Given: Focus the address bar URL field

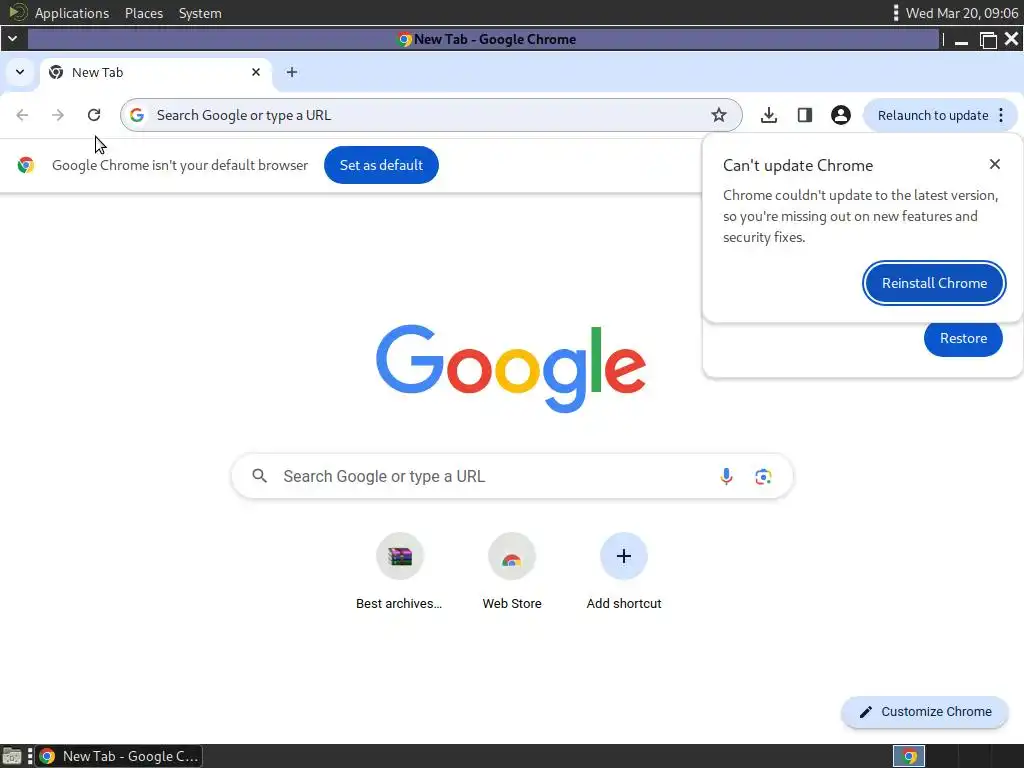Looking at the screenshot, I should pos(431,116).
